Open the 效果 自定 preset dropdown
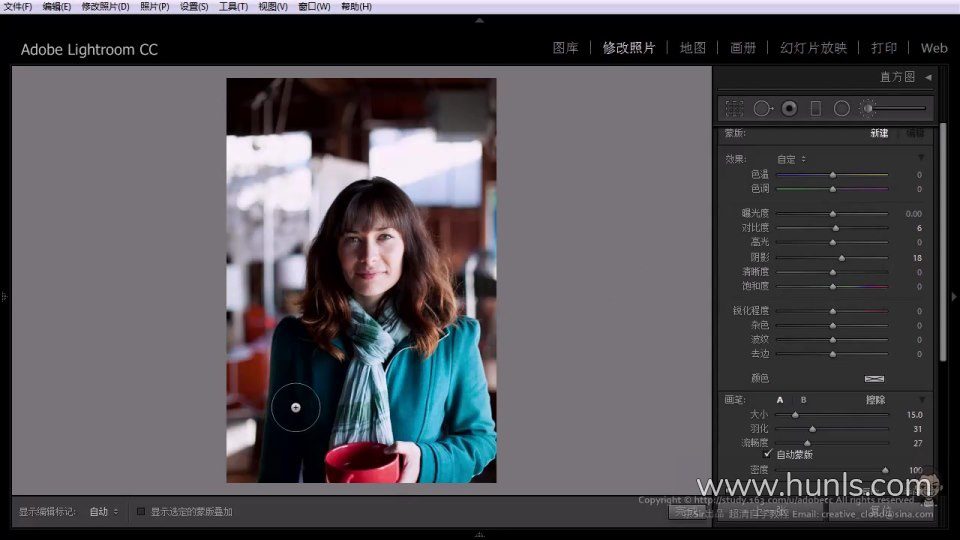The width and height of the screenshot is (960, 540). (x=792, y=159)
